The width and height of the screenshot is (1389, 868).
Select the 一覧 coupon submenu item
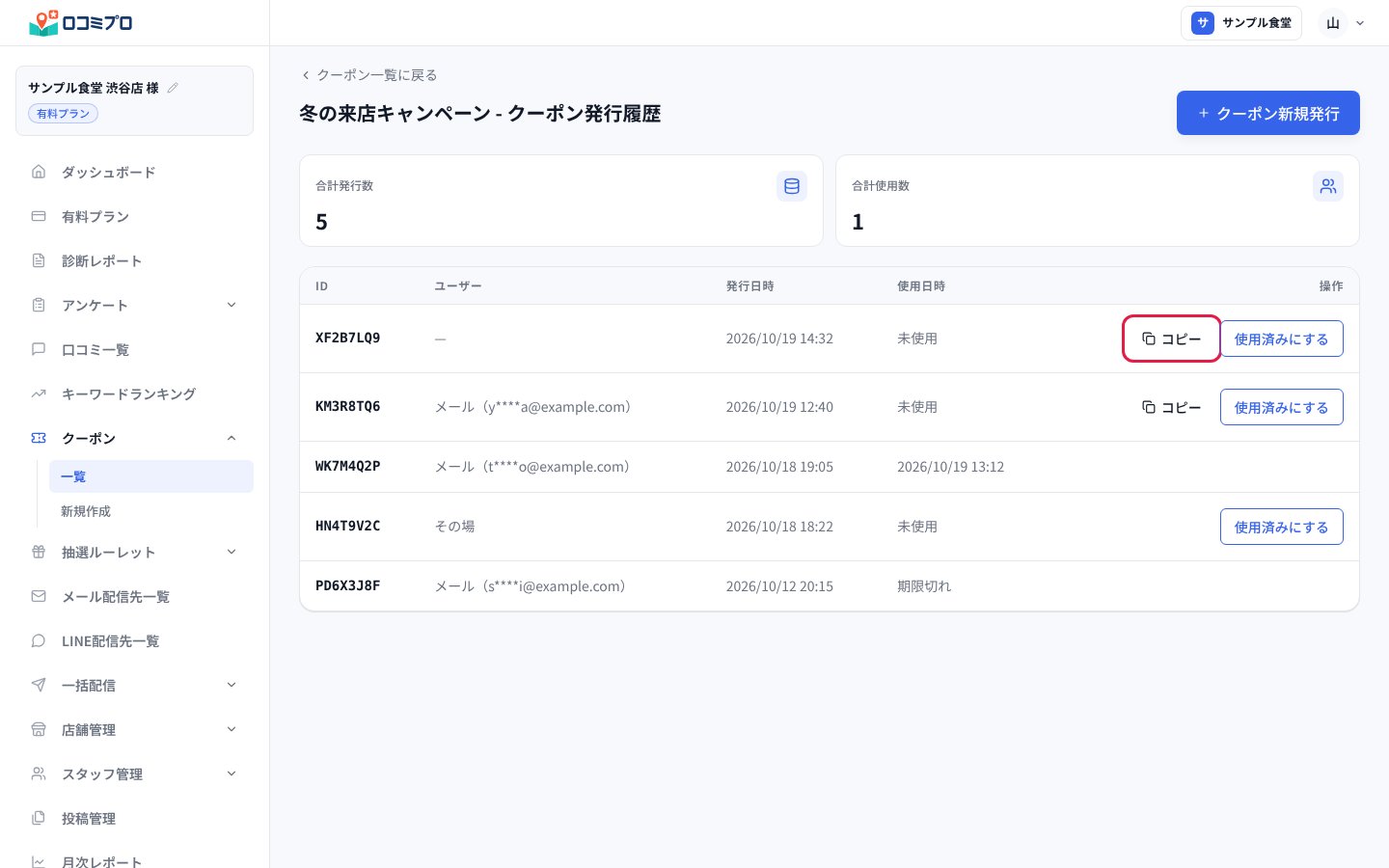[x=151, y=476]
